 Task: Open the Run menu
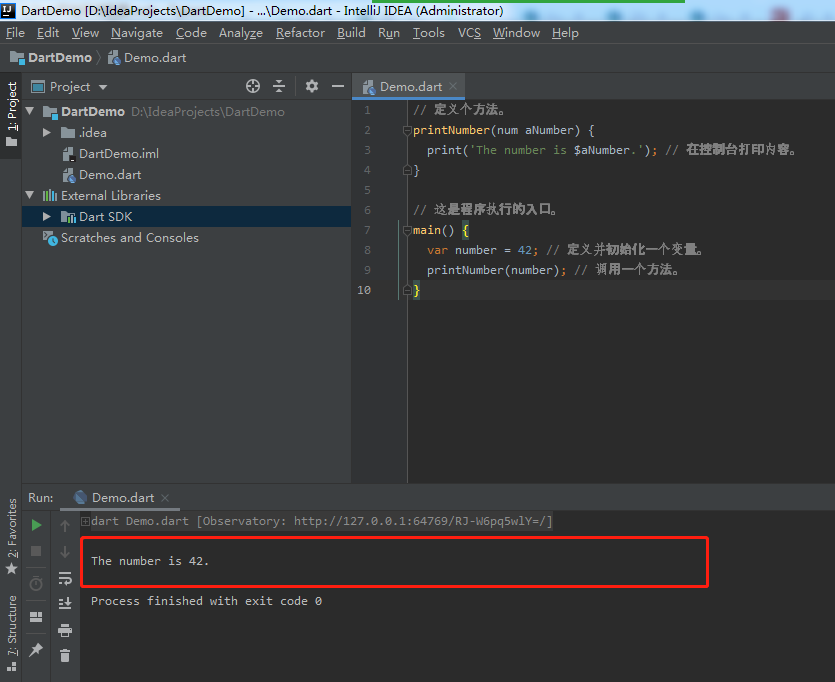(389, 33)
